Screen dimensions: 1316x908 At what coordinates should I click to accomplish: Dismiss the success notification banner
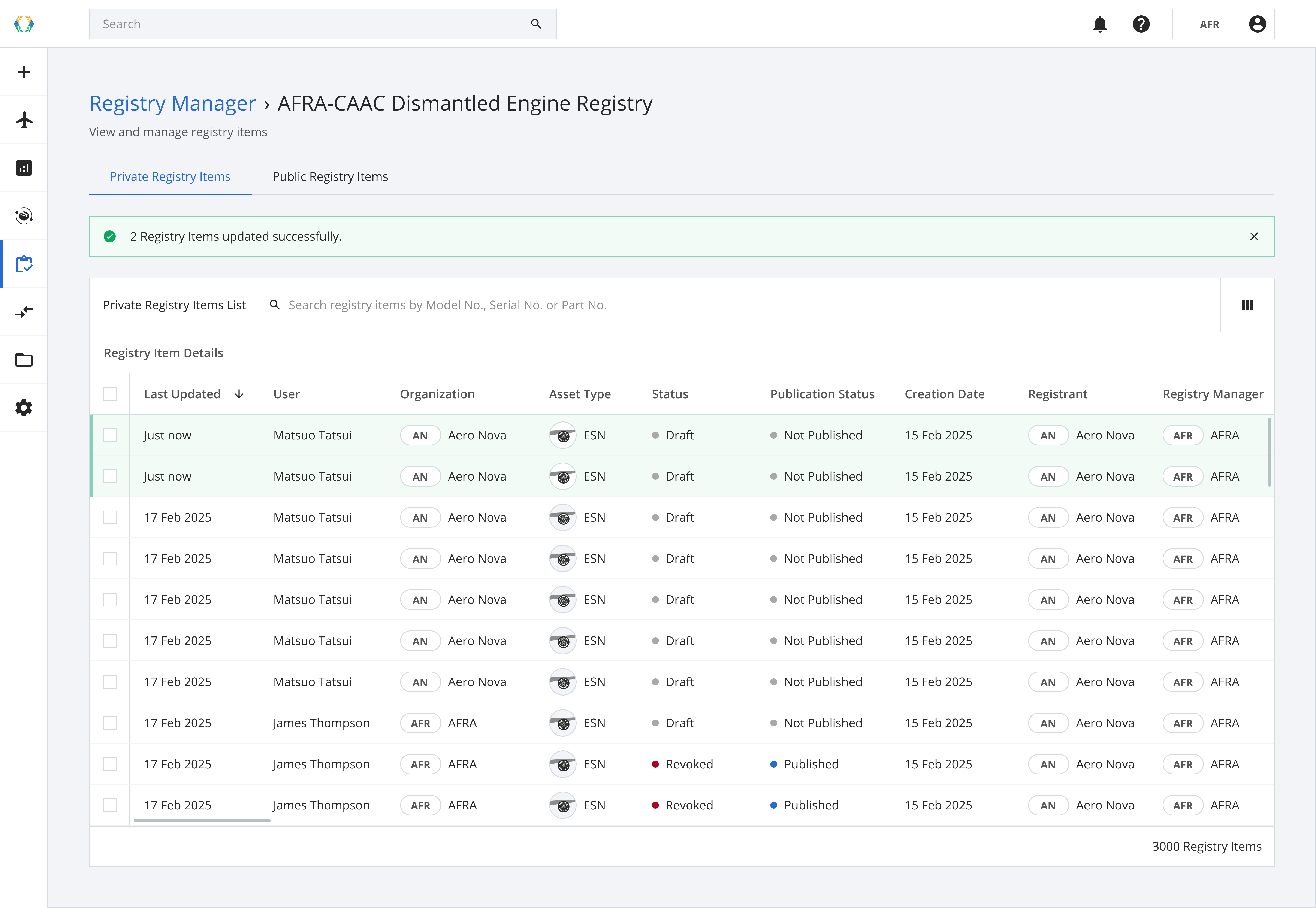1254,237
